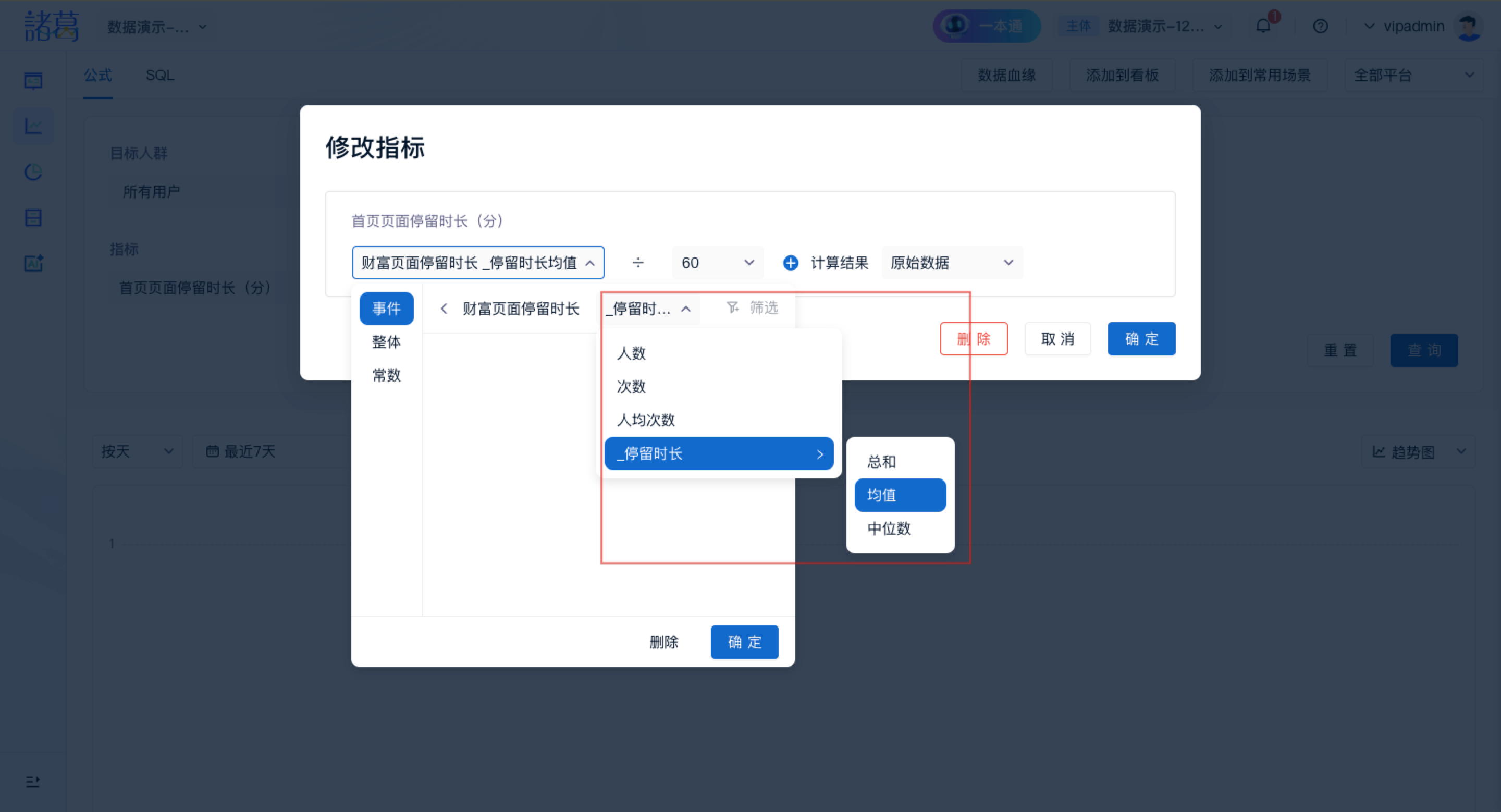Open the AI assistant sidebar icon
The height and width of the screenshot is (812, 1501).
[x=34, y=263]
